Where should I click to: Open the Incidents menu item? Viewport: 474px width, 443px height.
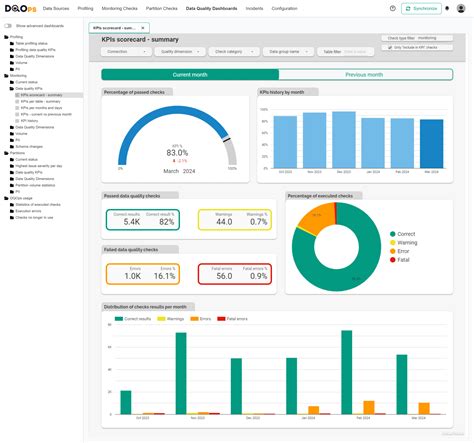254,8
